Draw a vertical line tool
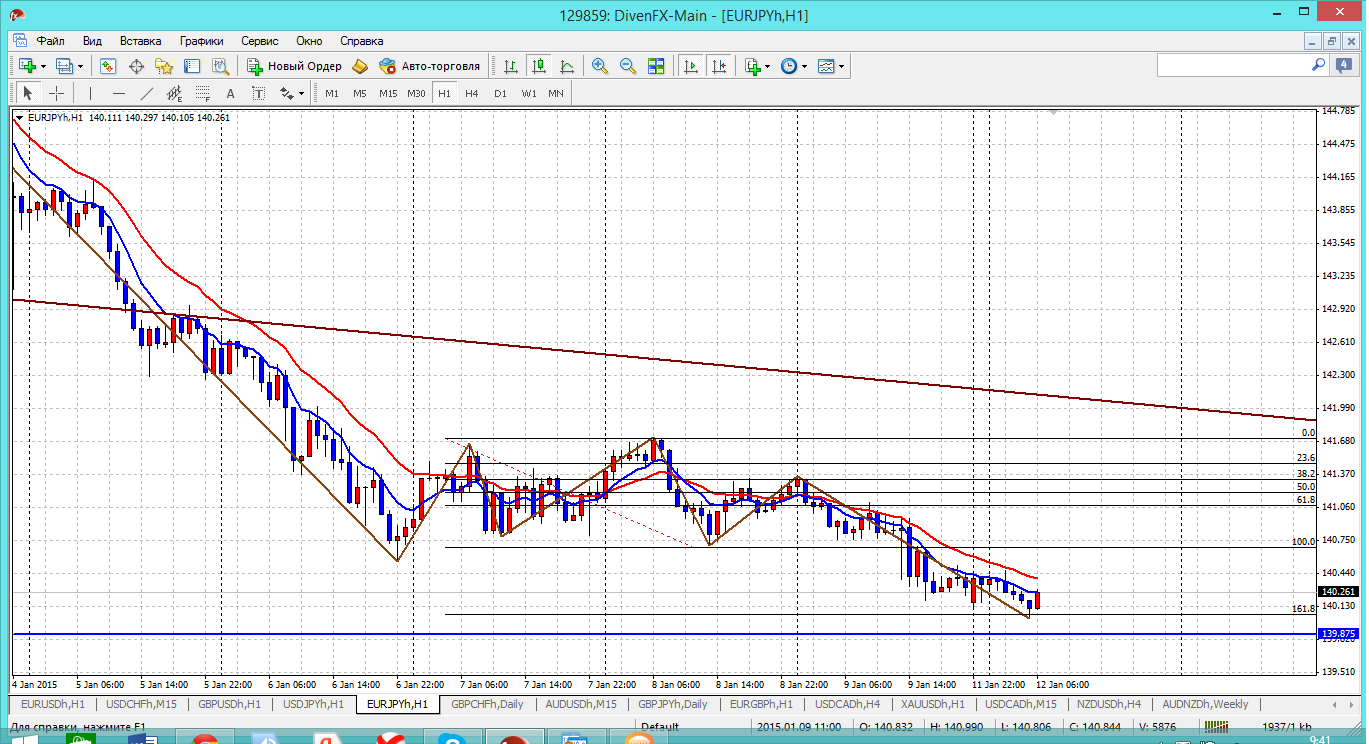This screenshot has height=744, width=1369. (90, 93)
